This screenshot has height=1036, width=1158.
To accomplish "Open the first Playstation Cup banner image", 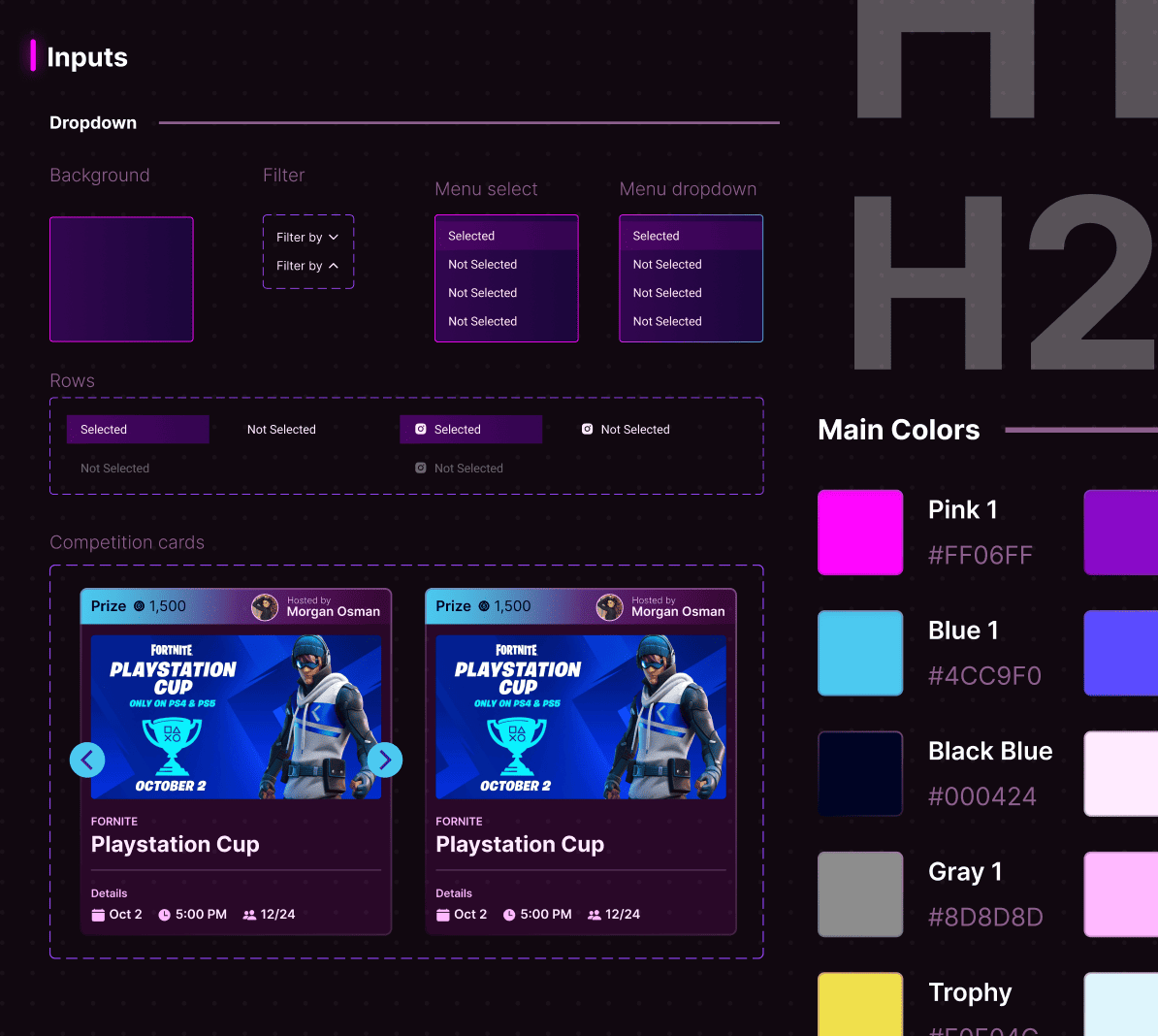I will point(237,717).
